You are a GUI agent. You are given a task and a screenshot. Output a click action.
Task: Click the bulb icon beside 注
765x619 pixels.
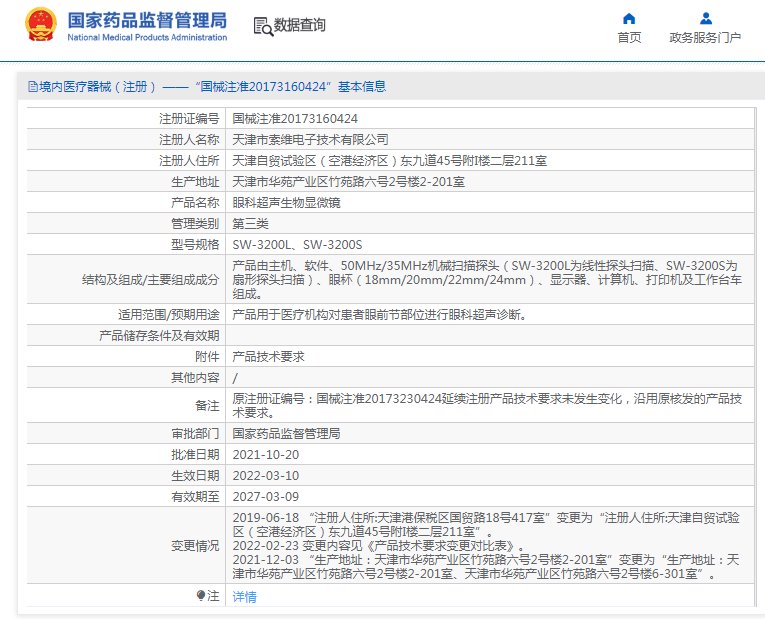click(201, 596)
